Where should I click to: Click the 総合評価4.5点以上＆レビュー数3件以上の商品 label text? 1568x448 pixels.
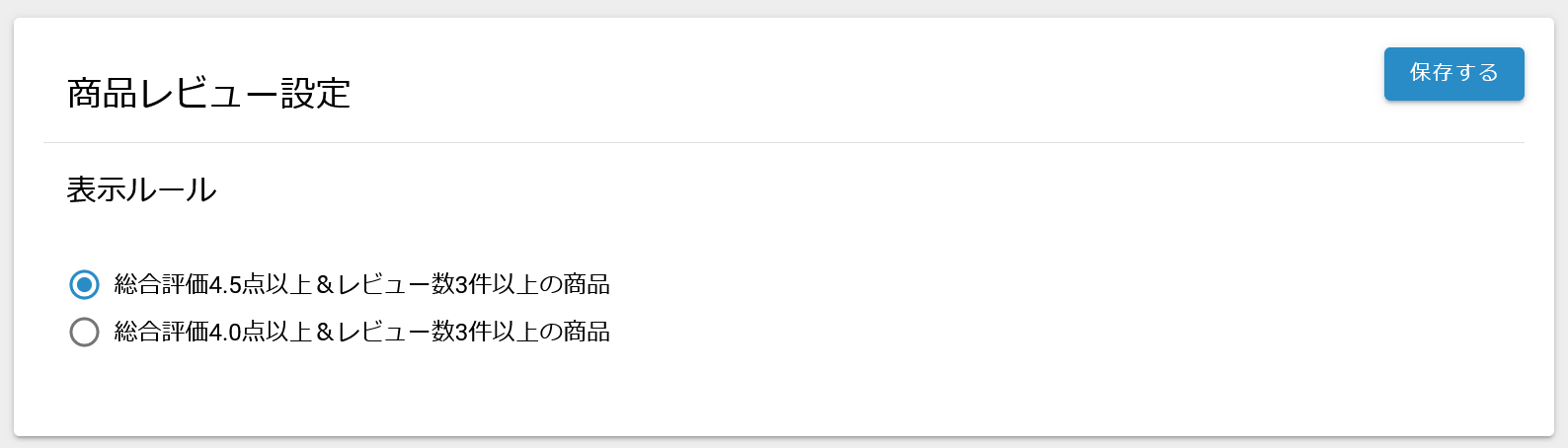point(361,285)
